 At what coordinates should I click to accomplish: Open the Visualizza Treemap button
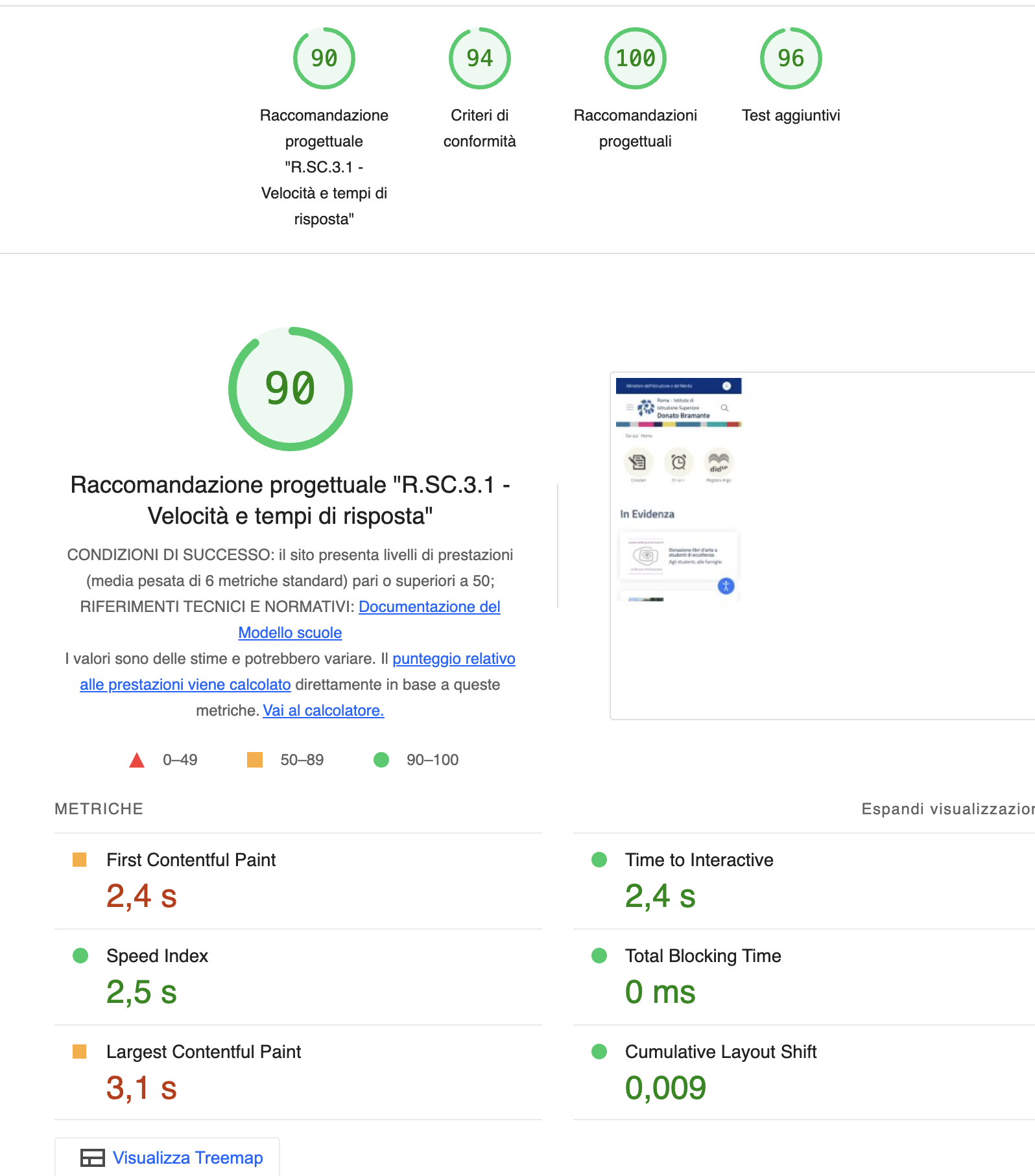pyautogui.click(x=167, y=1157)
